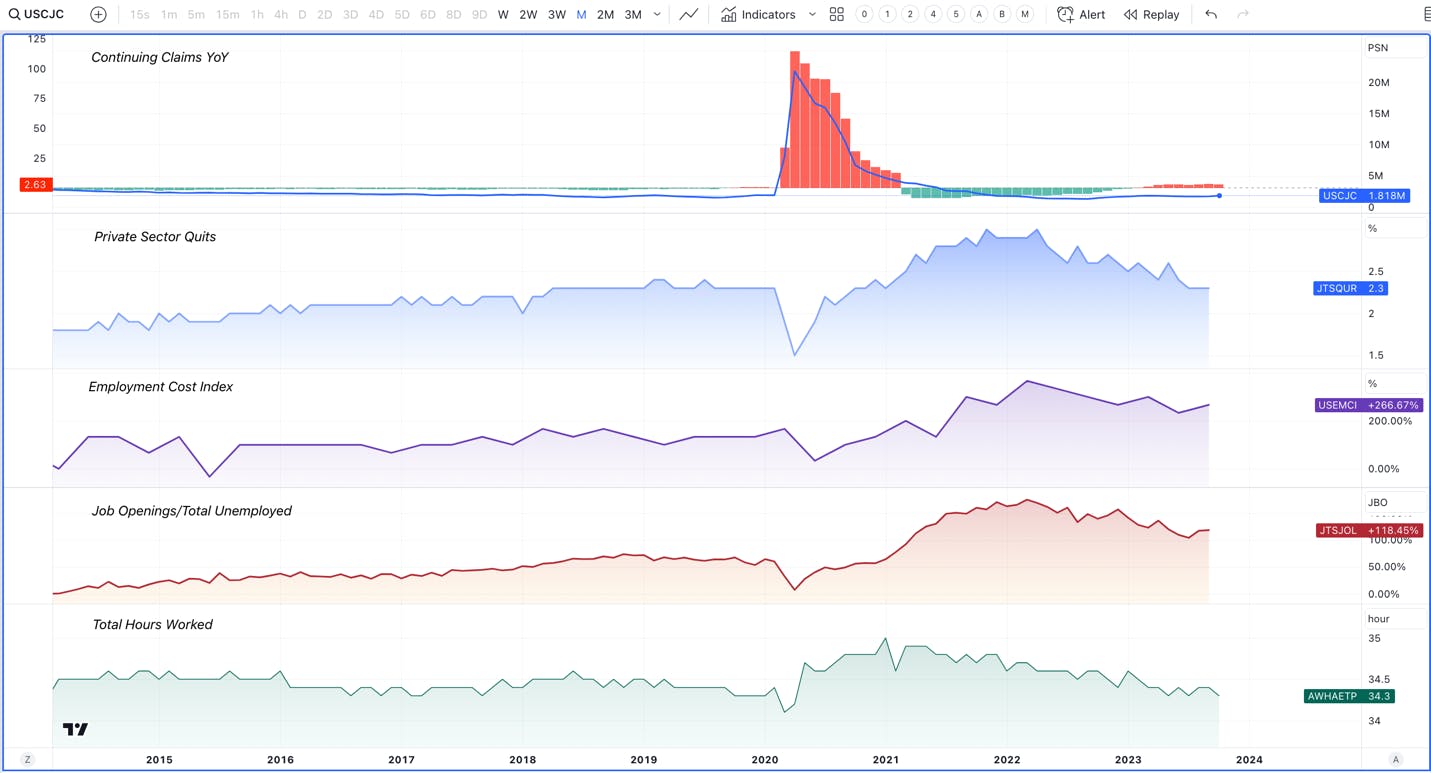The height and width of the screenshot is (773, 1431).
Task: Toggle auto scale A button at bottom right
Action: click(1396, 760)
